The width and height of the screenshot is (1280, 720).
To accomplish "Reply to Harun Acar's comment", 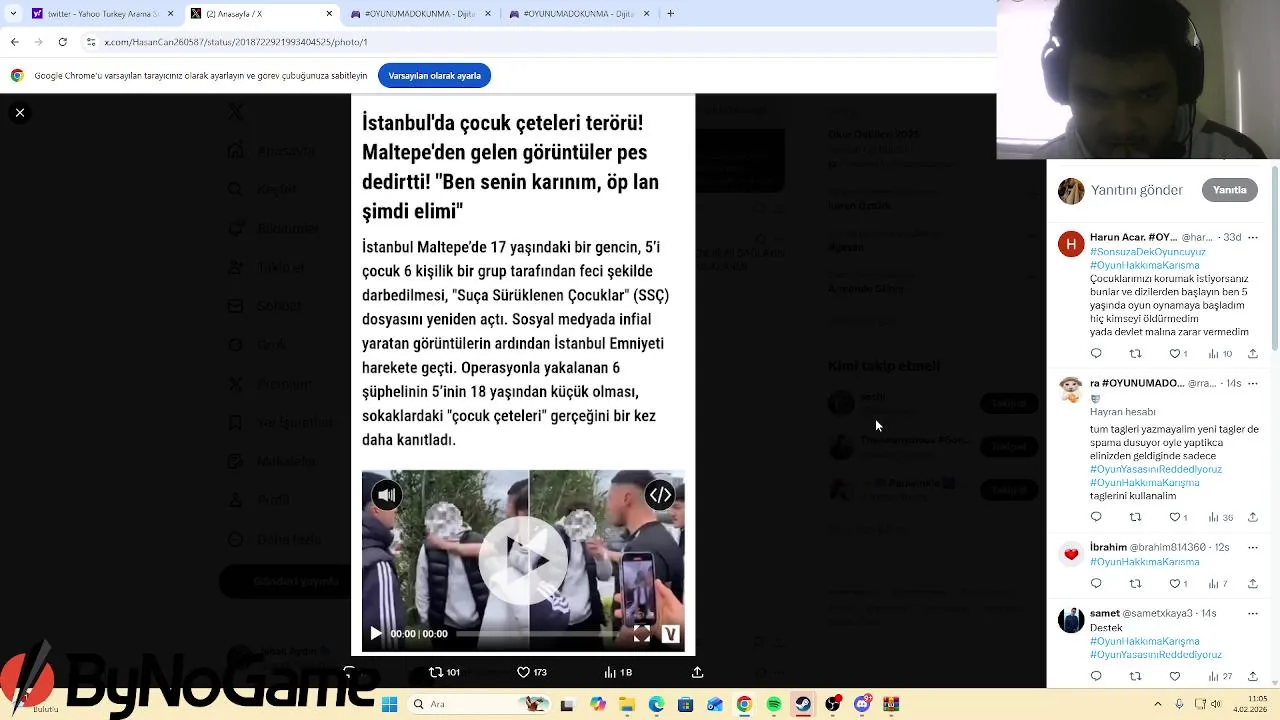I will 1096,353.
